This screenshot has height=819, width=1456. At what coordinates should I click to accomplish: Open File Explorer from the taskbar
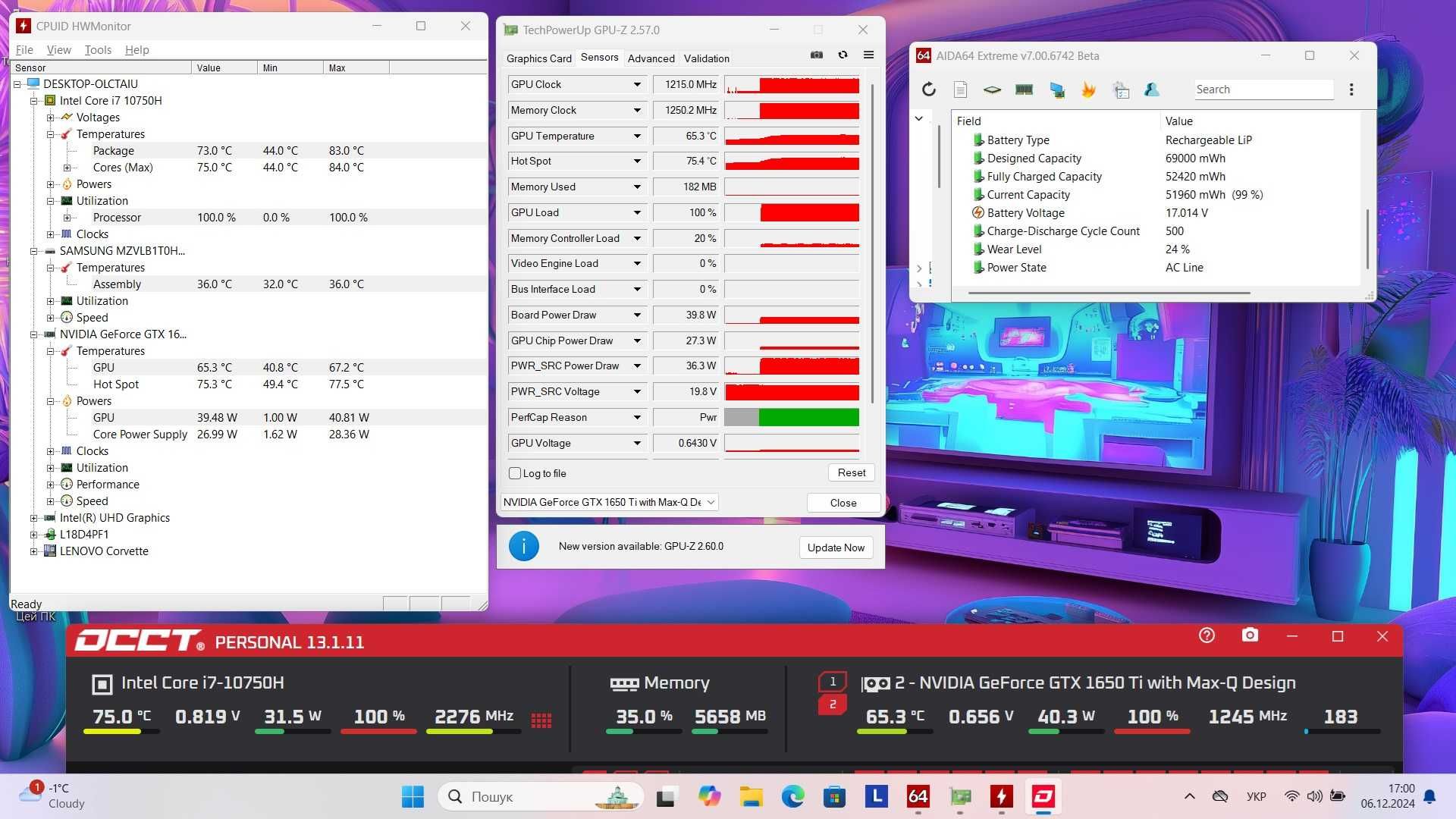click(751, 796)
